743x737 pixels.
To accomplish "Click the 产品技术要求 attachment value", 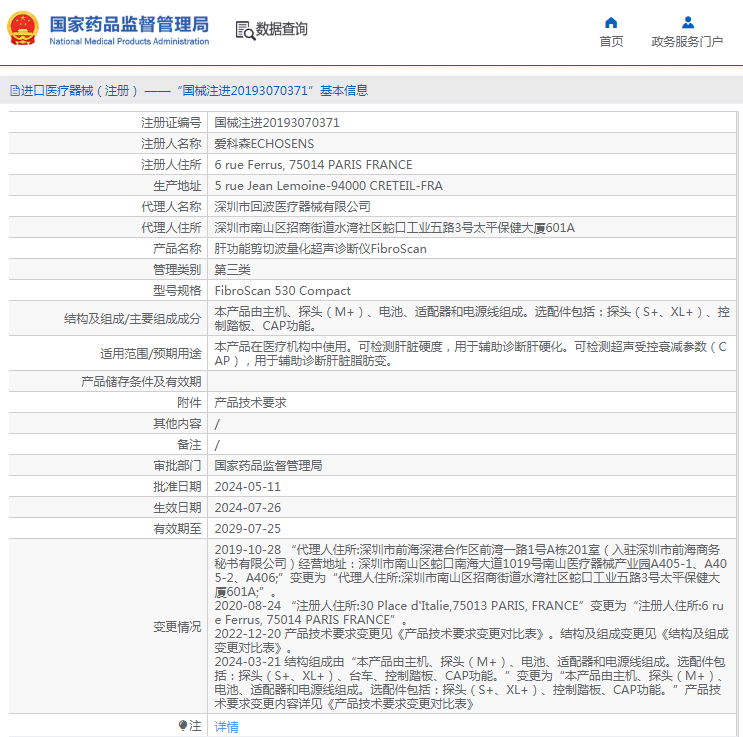I will tap(251, 402).
